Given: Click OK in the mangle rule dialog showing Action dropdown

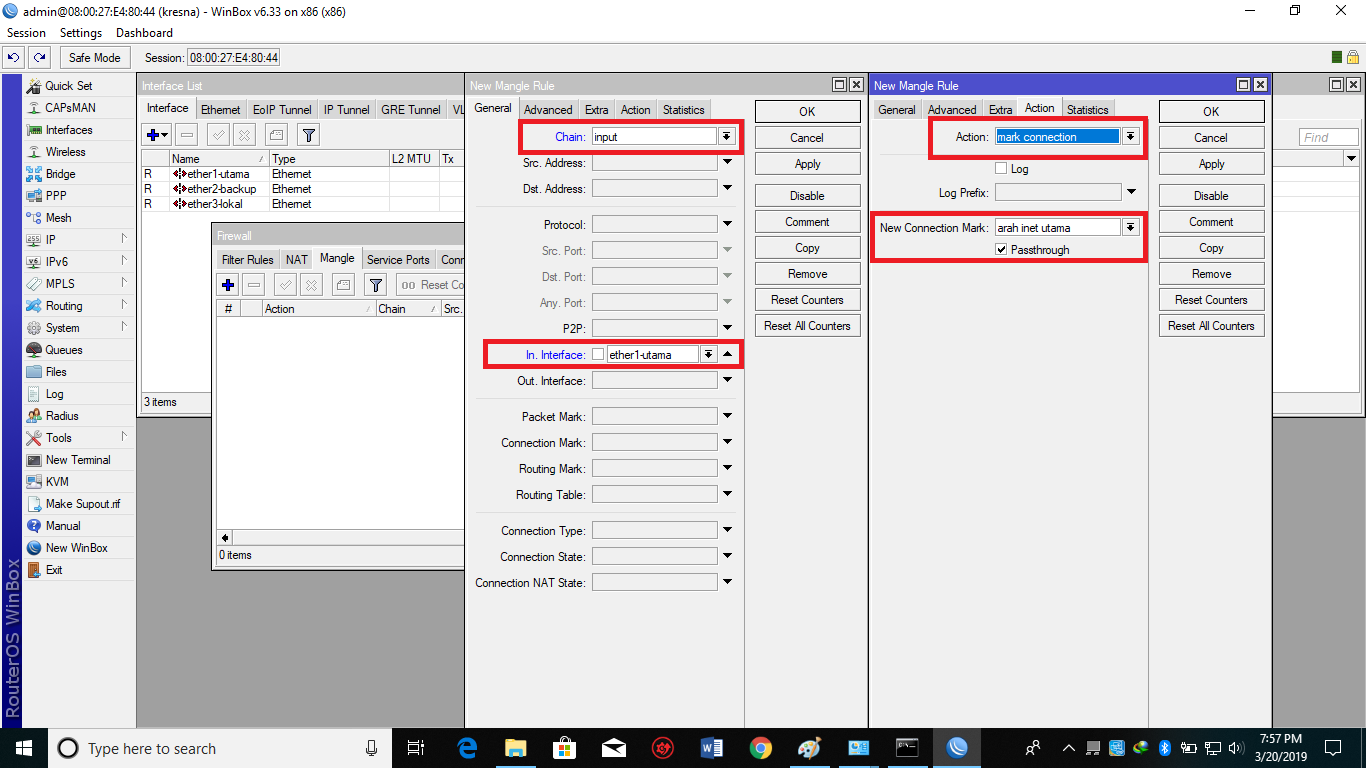Looking at the screenshot, I should click(x=1211, y=112).
